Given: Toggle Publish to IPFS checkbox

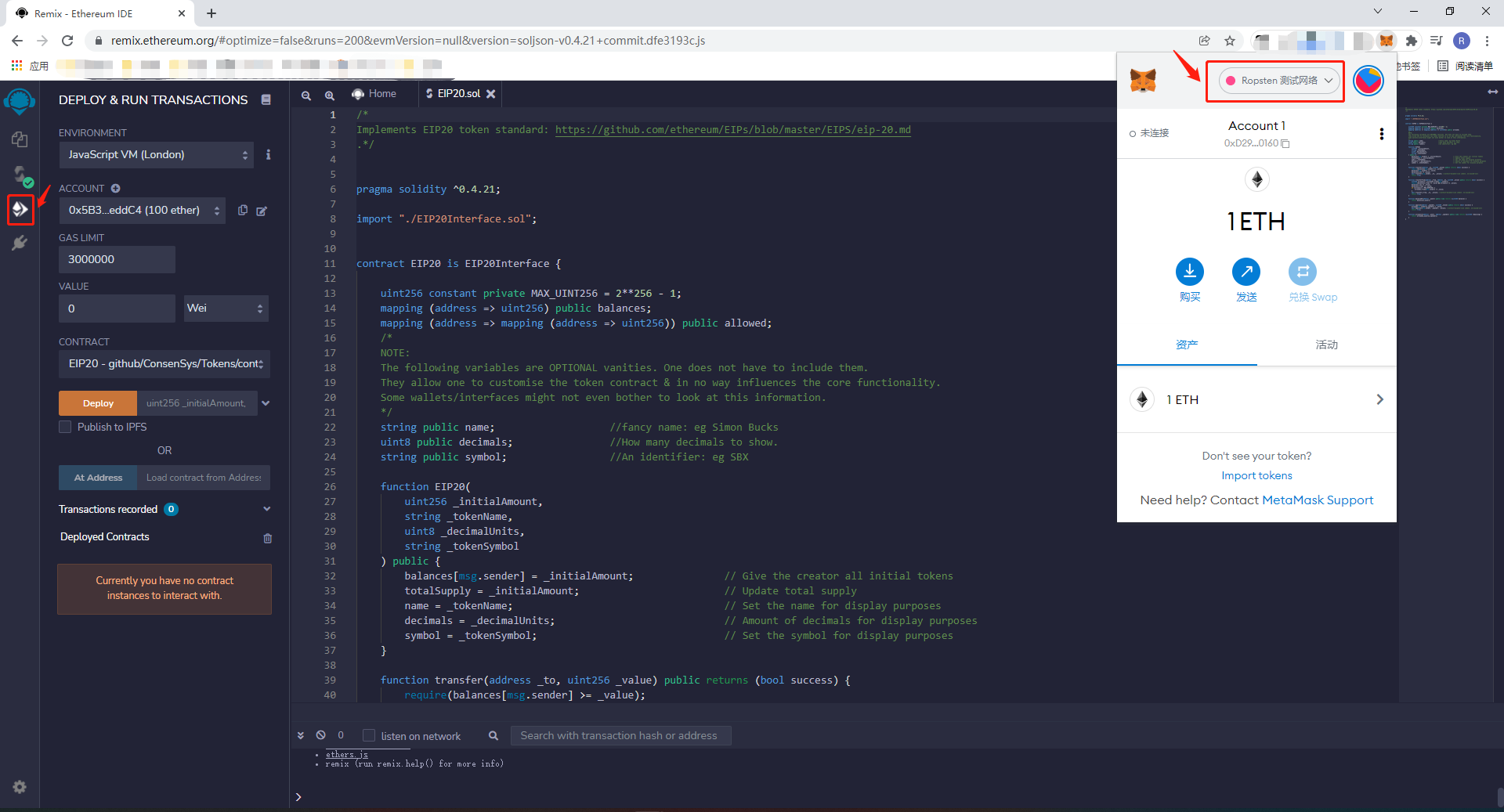Looking at the screenshot, I should [x=65, y=427].
